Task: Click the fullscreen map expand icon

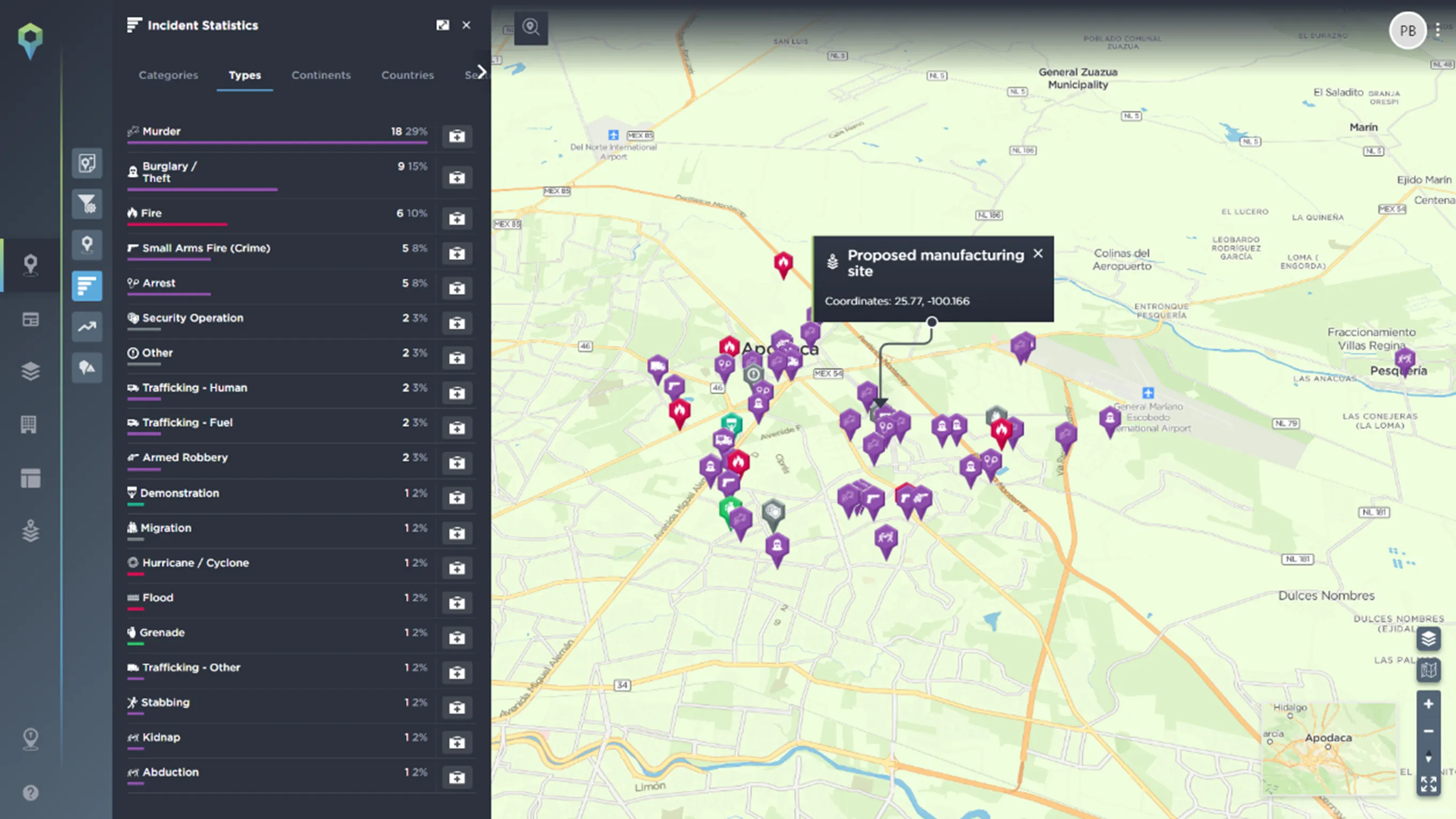Action: pos(1428,784)
